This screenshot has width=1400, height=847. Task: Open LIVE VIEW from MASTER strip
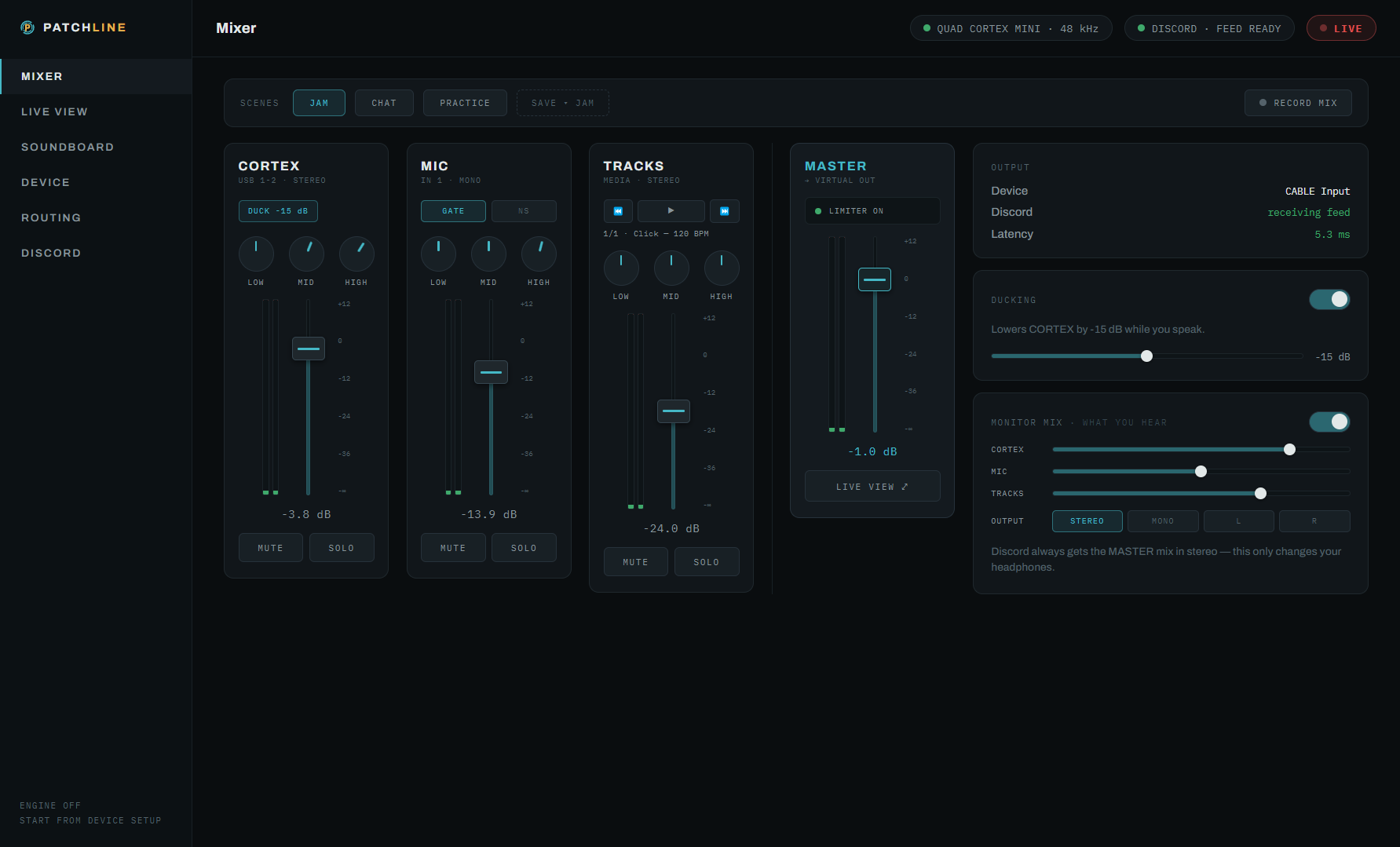[x=872, y=486]
